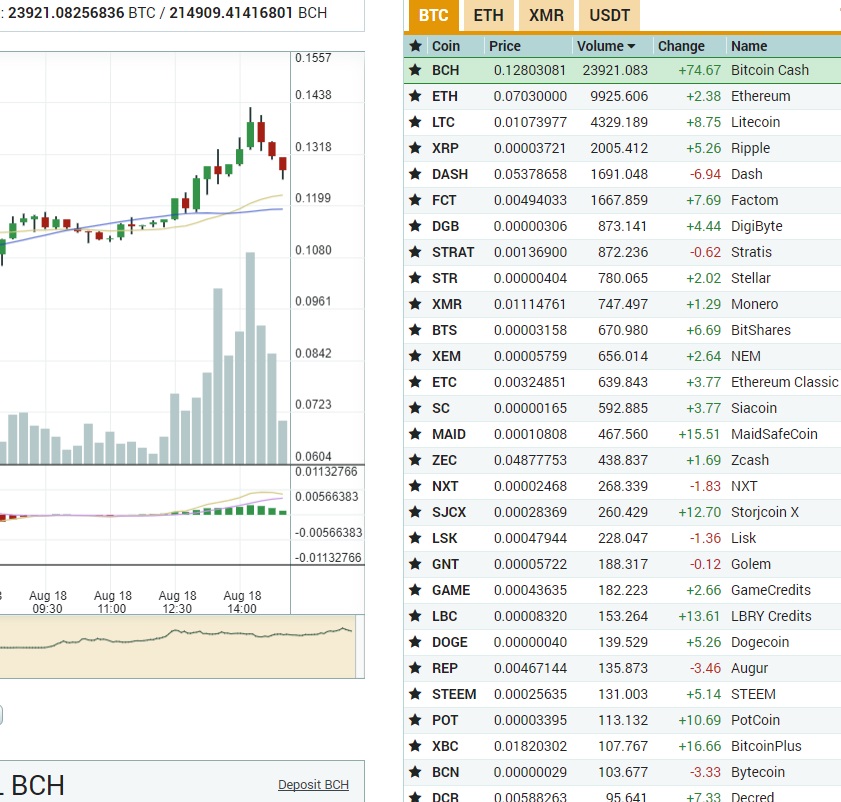
Task: Open the Stratis market row
Action: (x=622, y=252)
